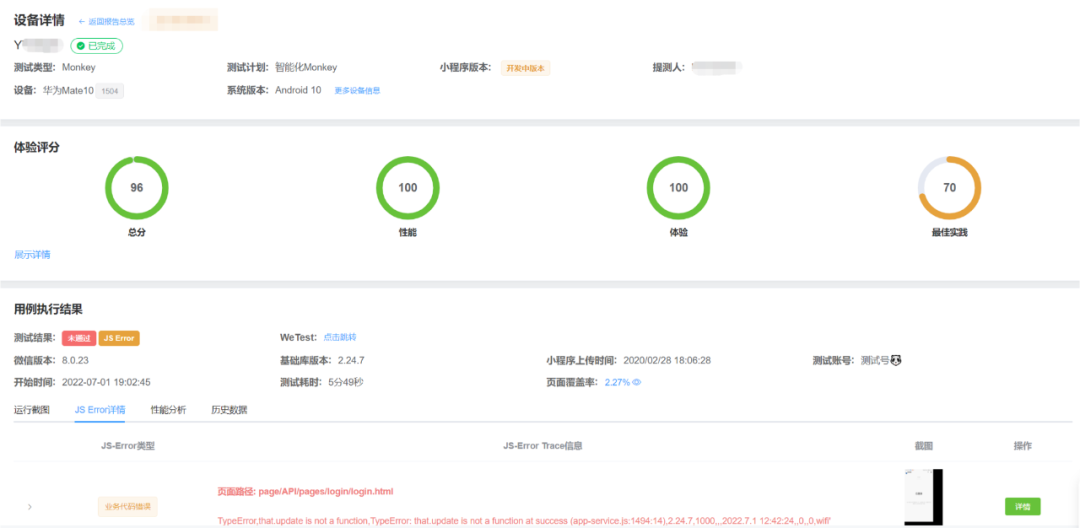
Task: Click the 1504 device tag
Action: click(110, 91)
